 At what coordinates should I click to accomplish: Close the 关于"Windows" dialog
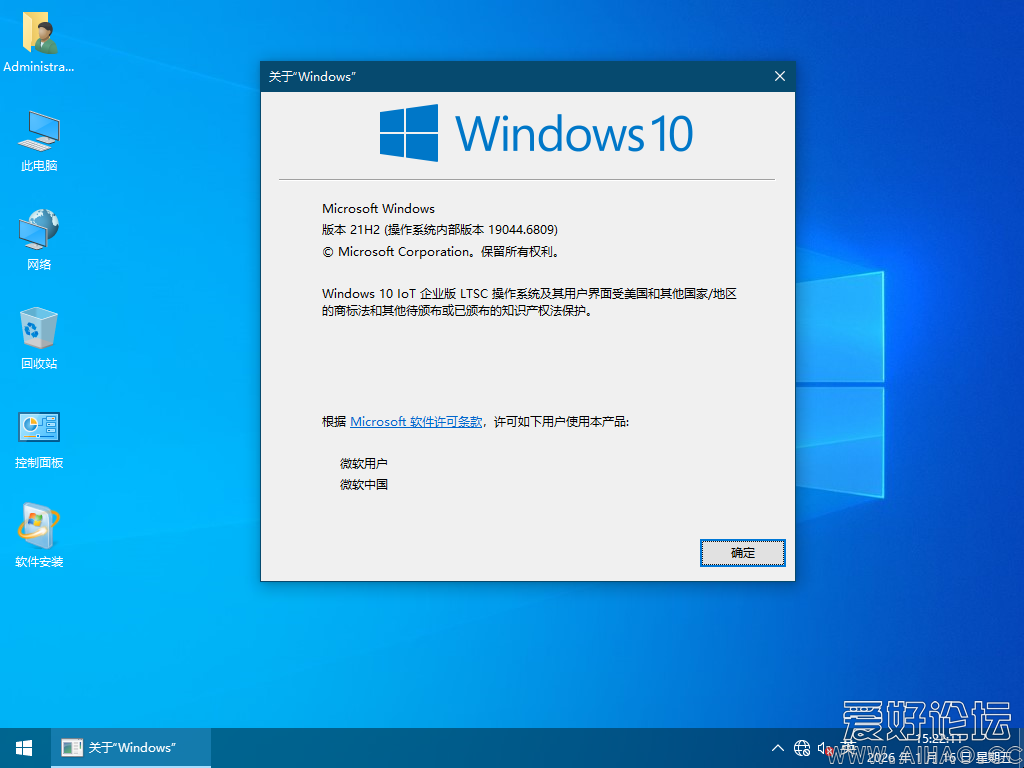tap(779, 76)
